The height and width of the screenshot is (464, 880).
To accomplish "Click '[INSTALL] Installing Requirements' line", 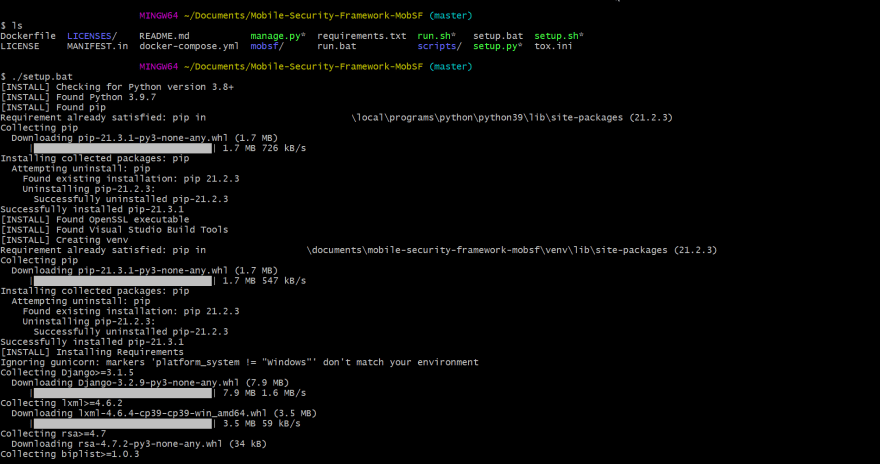I will 92,352.
